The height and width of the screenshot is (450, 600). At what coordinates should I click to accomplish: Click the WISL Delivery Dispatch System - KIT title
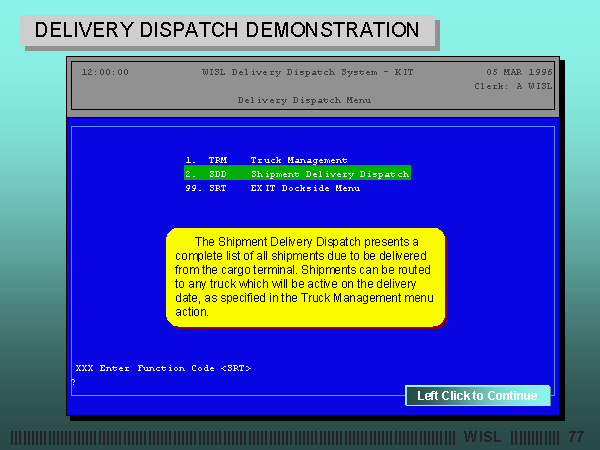click(308, 72)
